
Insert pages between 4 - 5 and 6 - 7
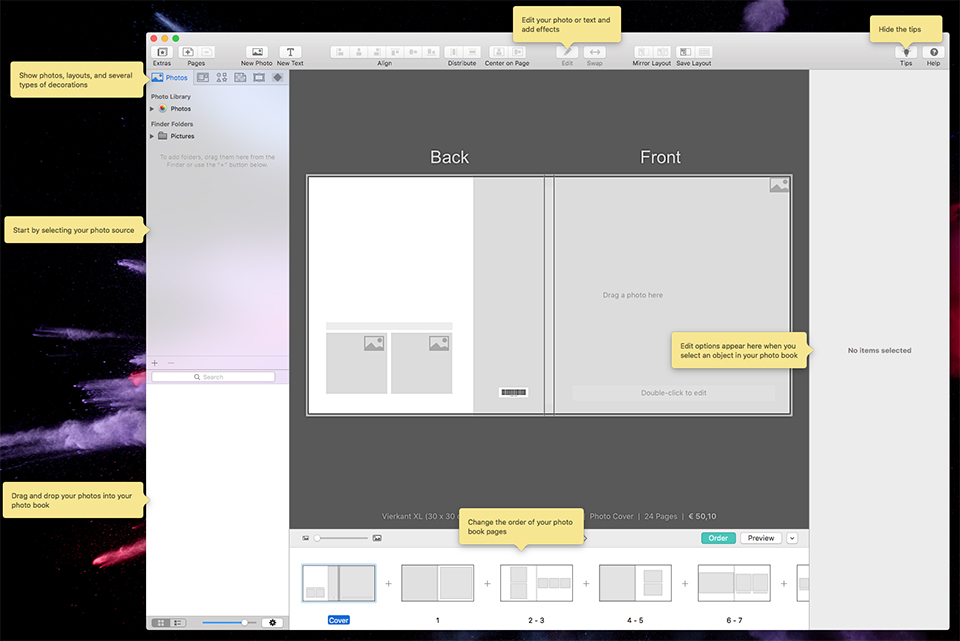(x=685, y=583)
